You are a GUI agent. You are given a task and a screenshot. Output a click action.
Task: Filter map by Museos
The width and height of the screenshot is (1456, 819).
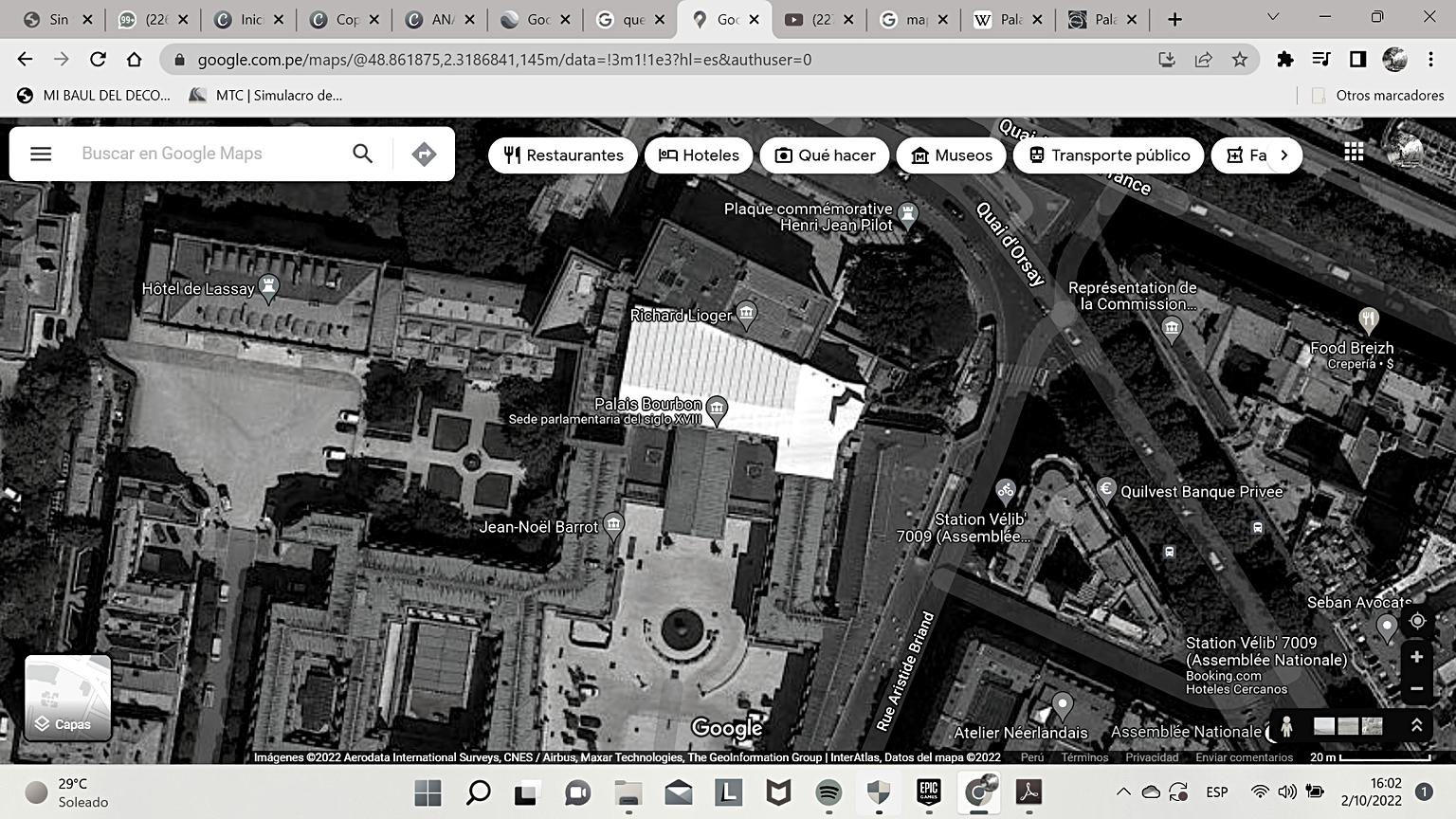pos(951,155)
